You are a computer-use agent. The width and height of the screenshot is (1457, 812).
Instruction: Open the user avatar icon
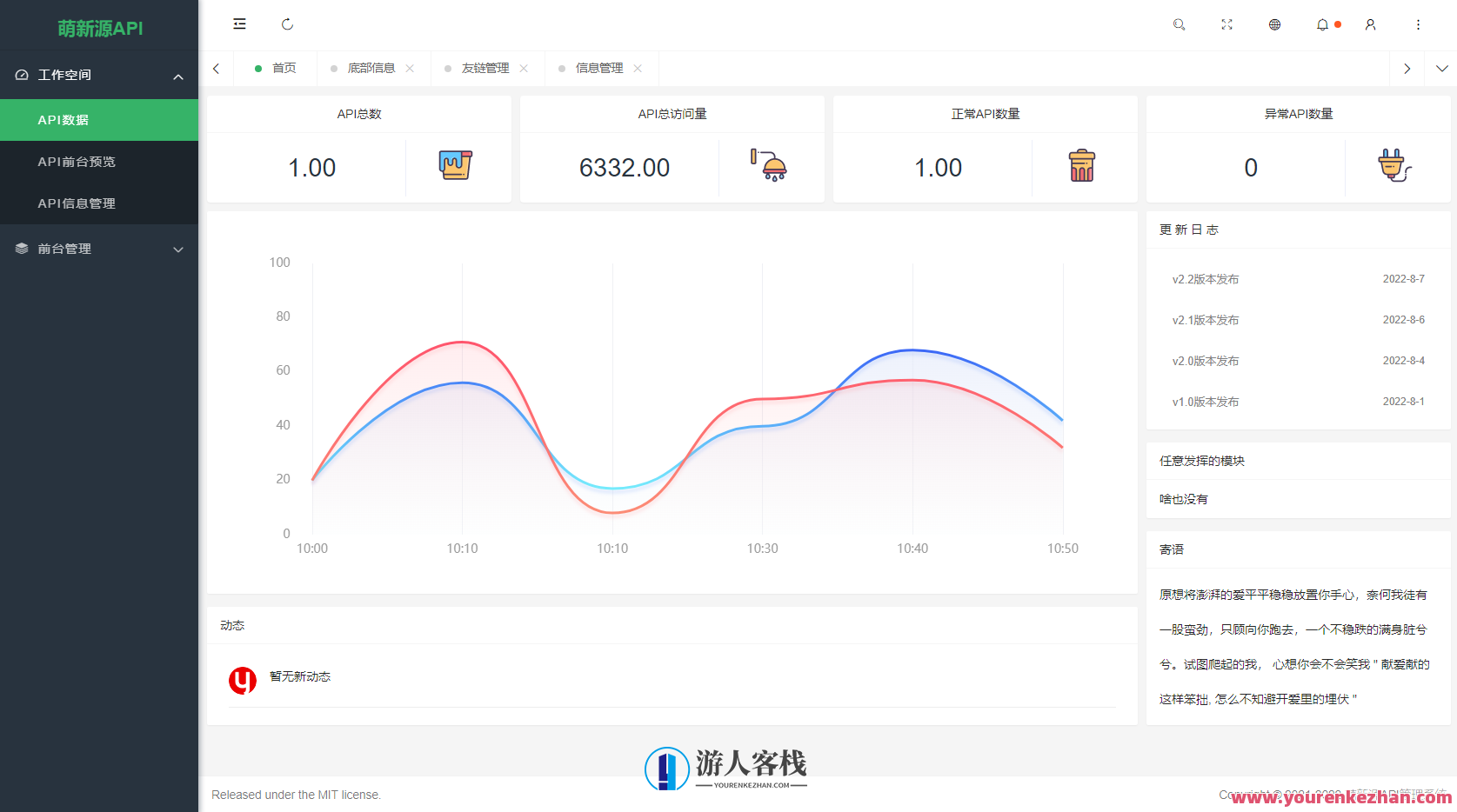click(1370, 24)
